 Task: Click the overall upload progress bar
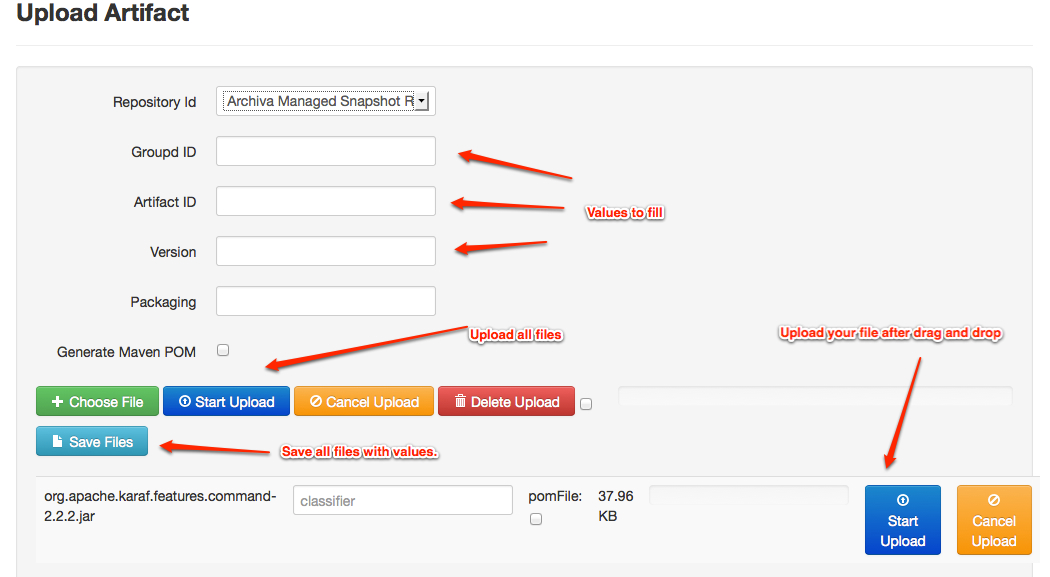(815, 396)
